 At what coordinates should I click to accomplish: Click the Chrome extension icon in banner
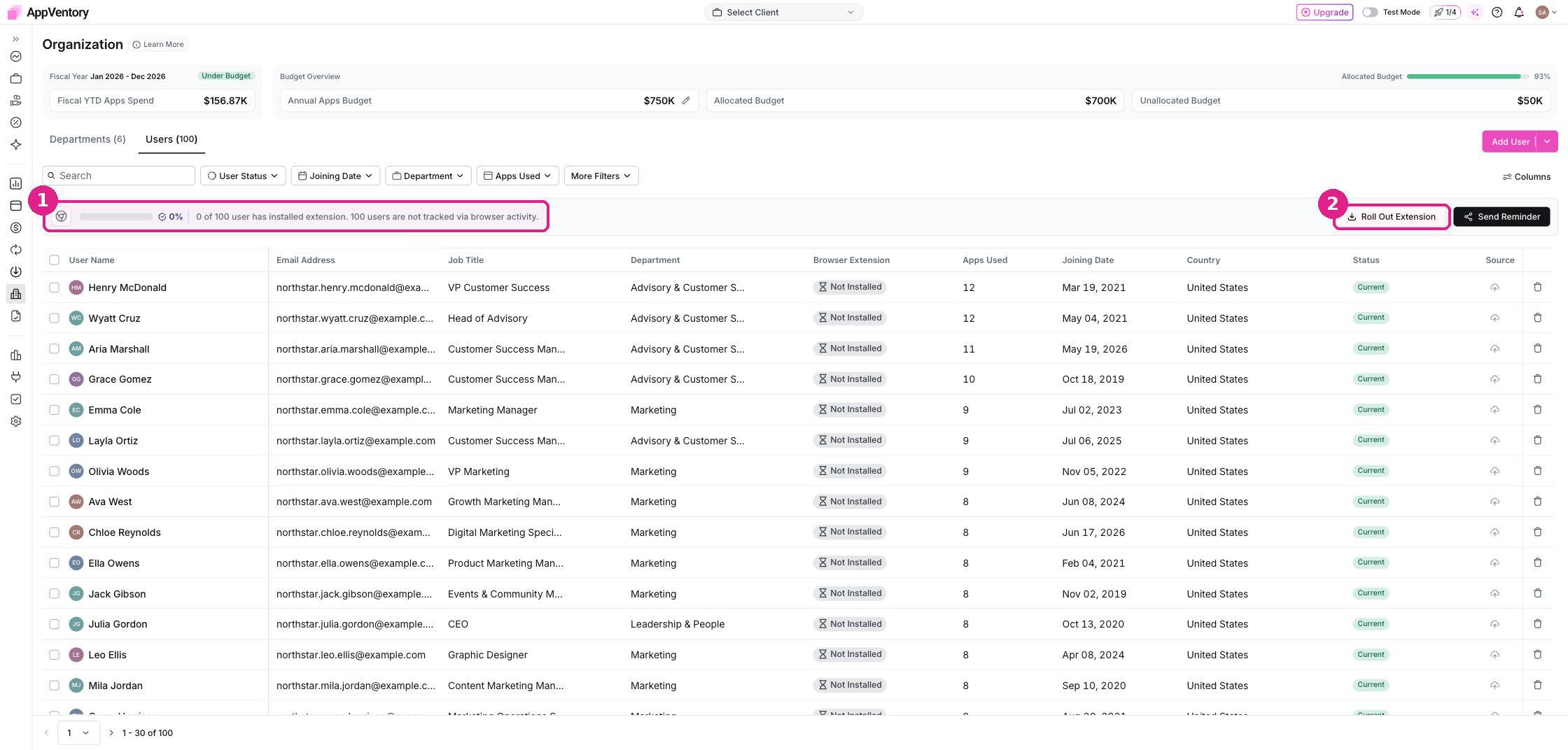point(62,216)
